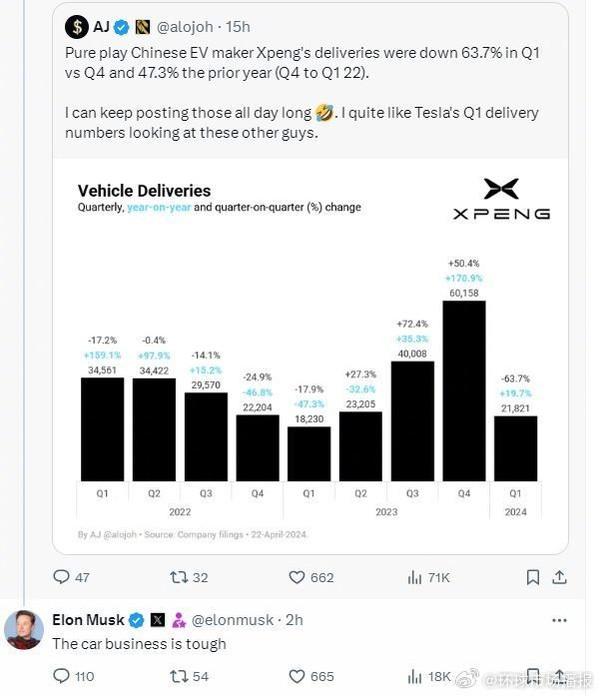Click the Elon Musk display name
Screen dimensions: 600x696
88,620
